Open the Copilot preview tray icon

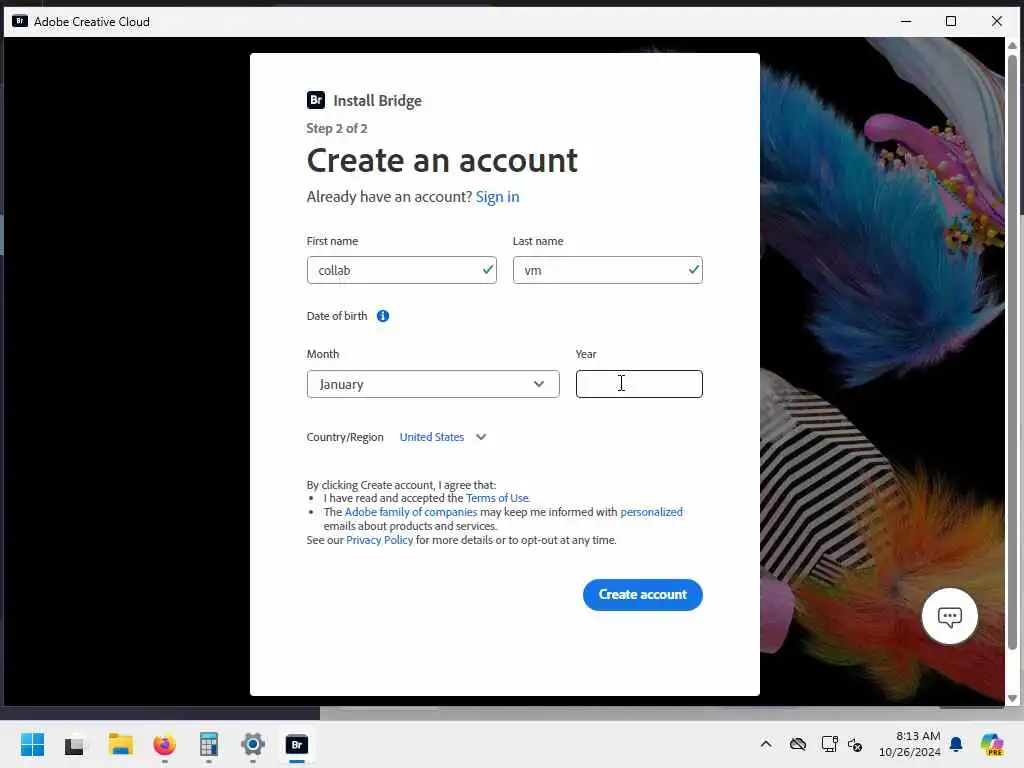[992, 744]
